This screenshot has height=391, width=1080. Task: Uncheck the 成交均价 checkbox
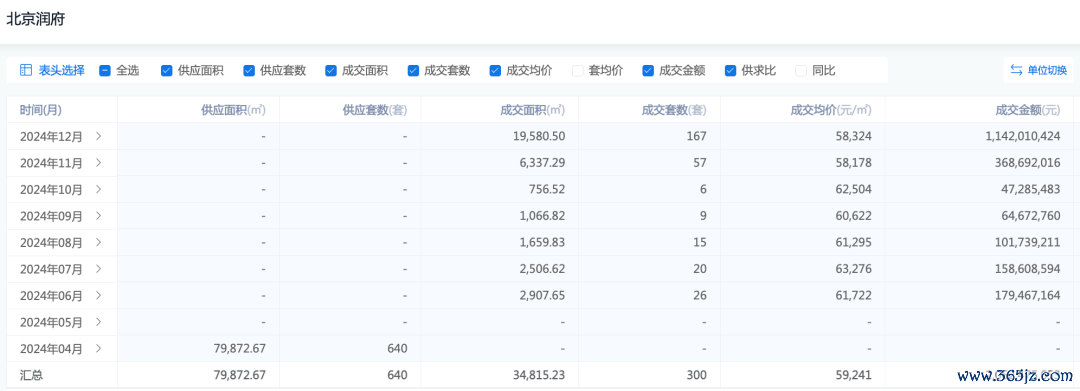point(495,70)
